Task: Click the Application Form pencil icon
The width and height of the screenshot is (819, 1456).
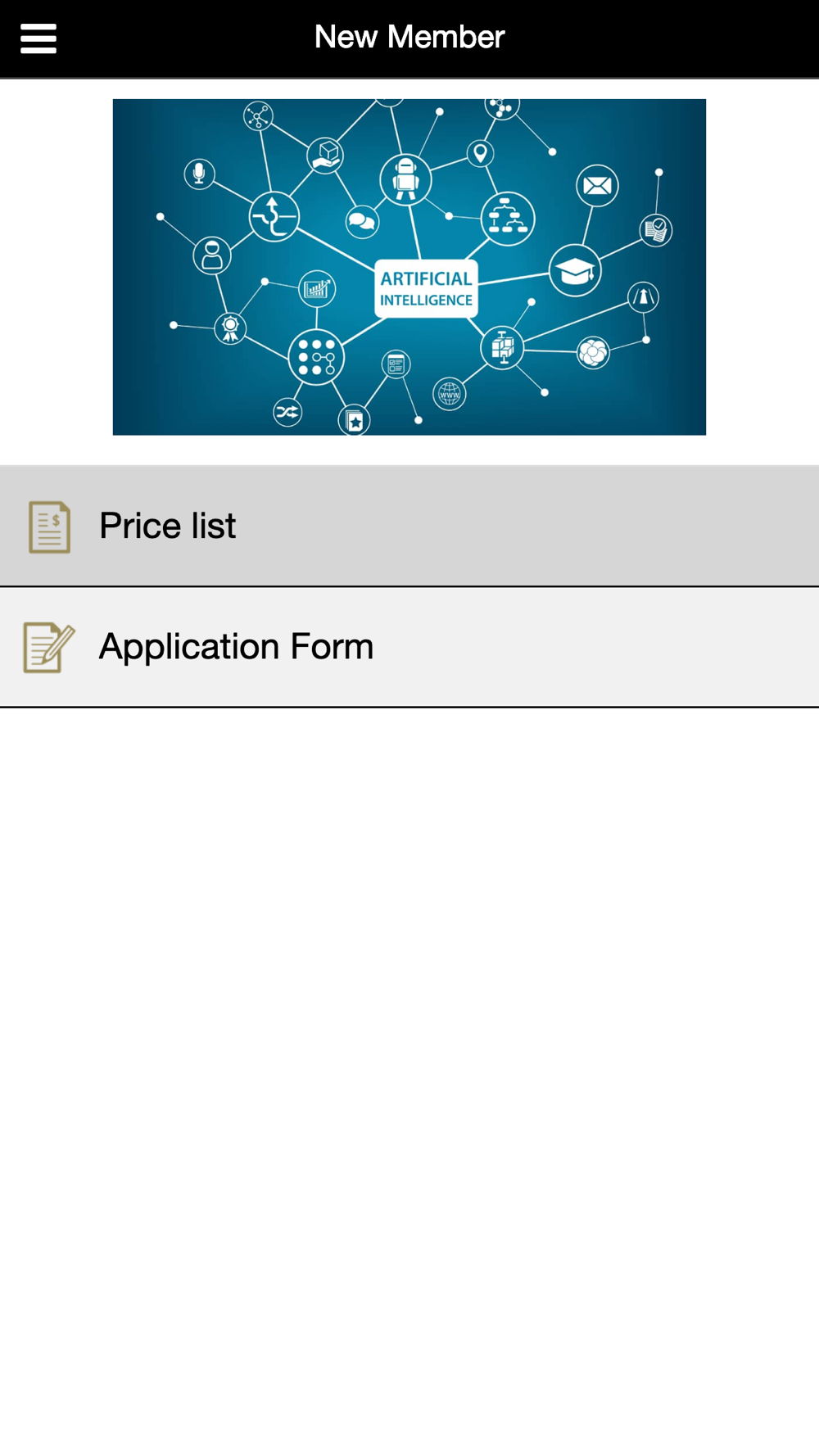Action: pyautogui.click(x=49, y=647)
